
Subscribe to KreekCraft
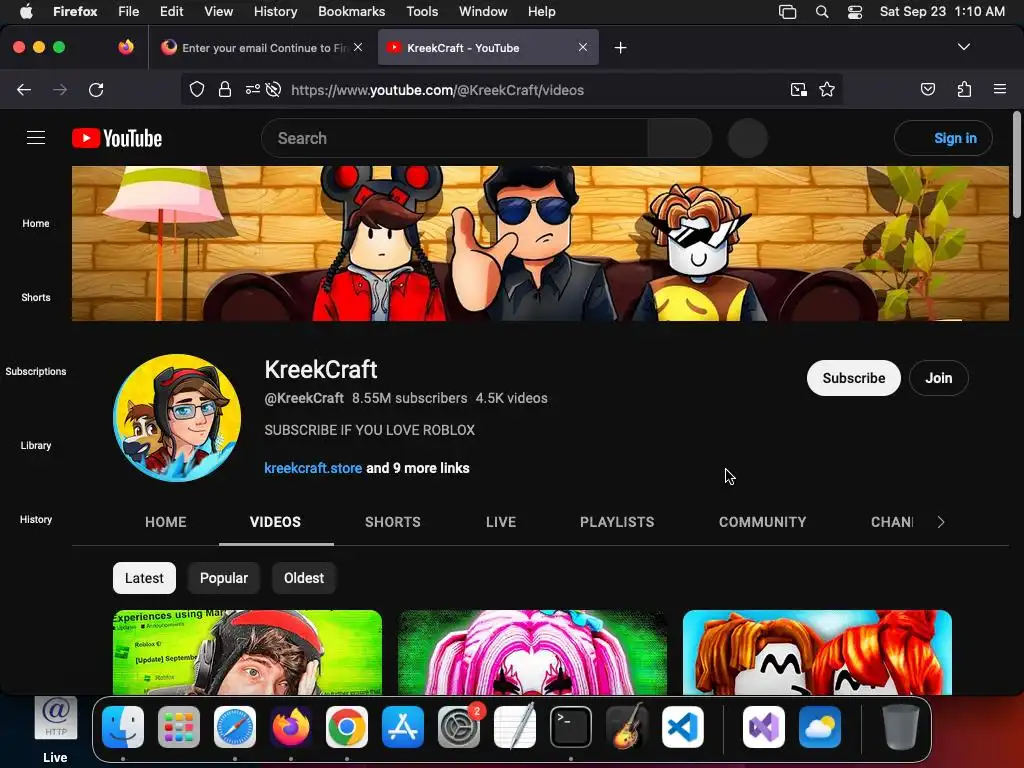(854, 378)
